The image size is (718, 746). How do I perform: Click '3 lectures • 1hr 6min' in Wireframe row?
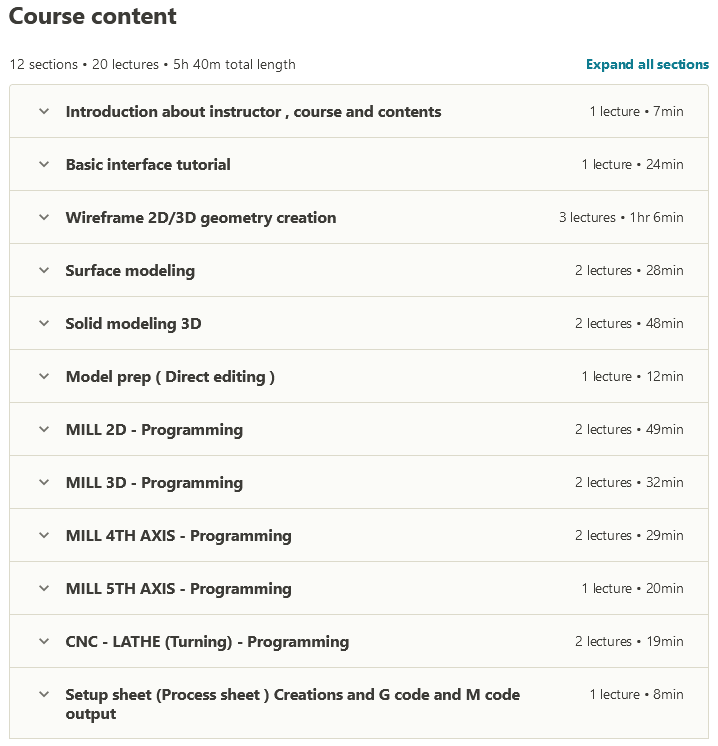click(x=621, y=217)
